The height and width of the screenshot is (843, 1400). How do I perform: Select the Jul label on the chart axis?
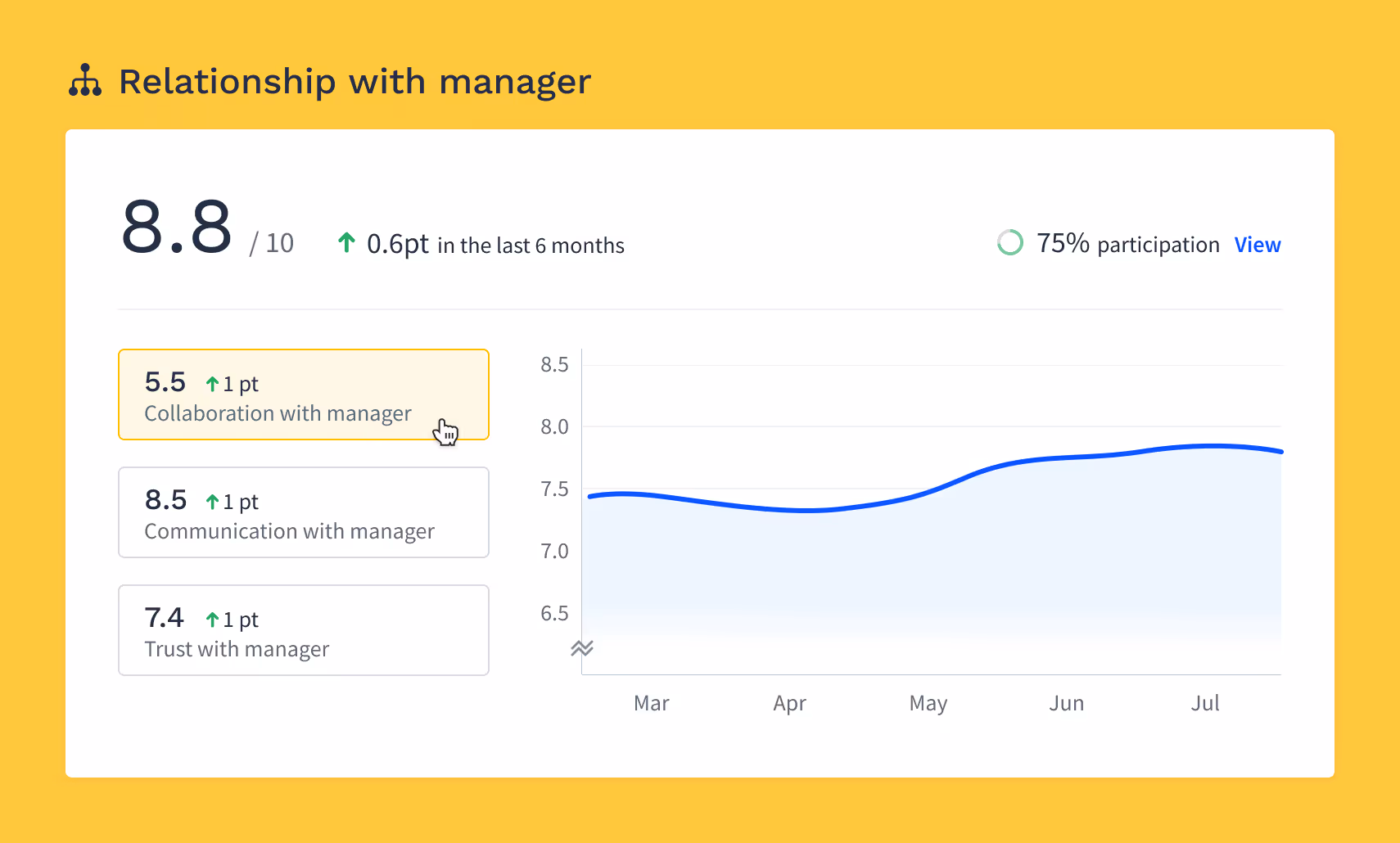point(1205,702)
